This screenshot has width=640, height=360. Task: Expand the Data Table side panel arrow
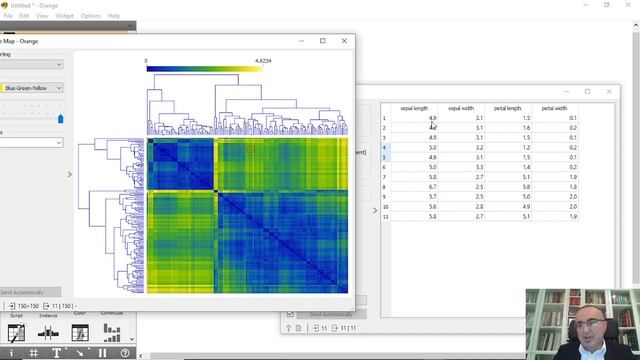coord(375,211)
